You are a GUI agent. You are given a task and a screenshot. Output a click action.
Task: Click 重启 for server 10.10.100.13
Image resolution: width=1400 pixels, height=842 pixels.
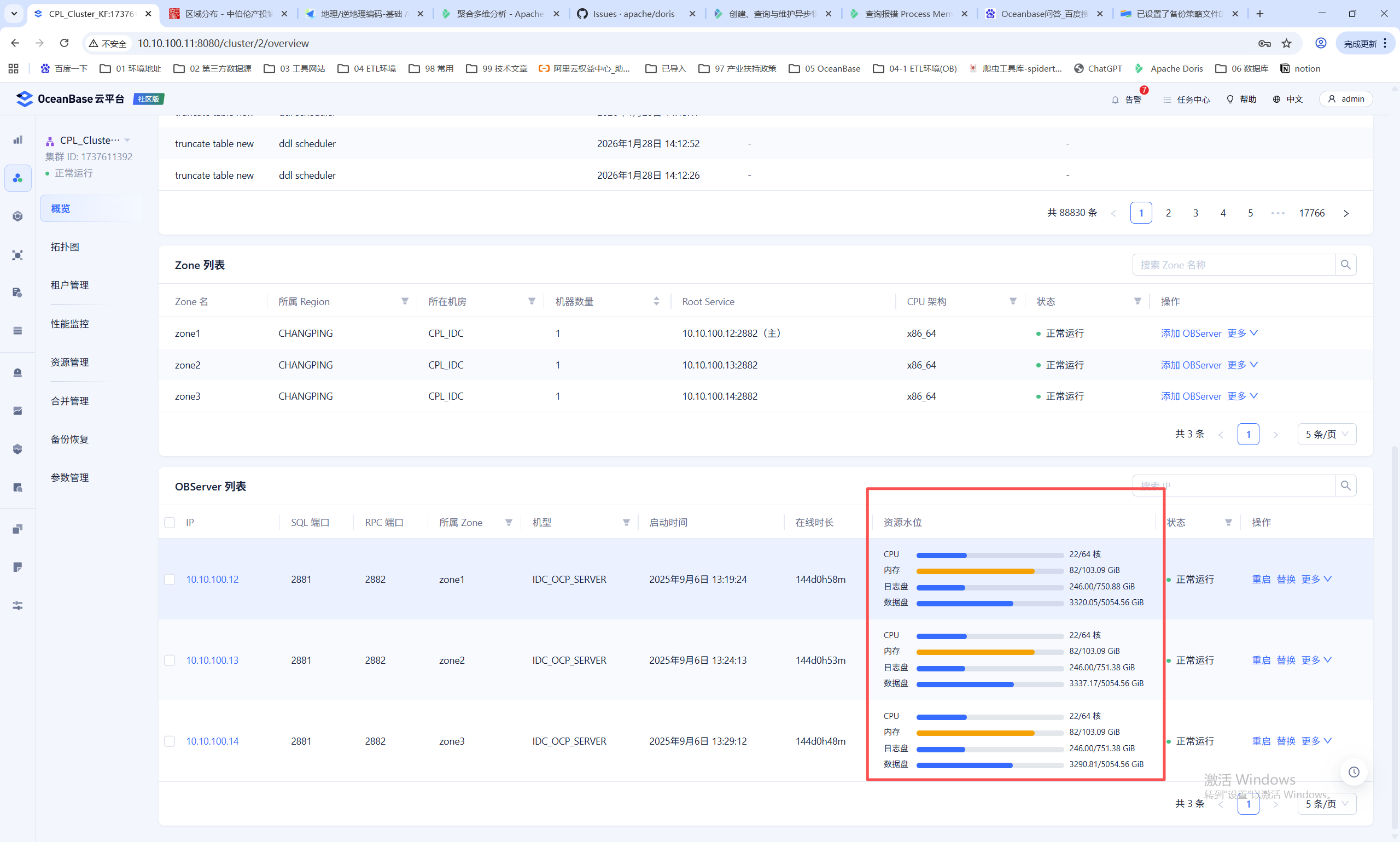pyautogui.click(x=1261, y=660)
